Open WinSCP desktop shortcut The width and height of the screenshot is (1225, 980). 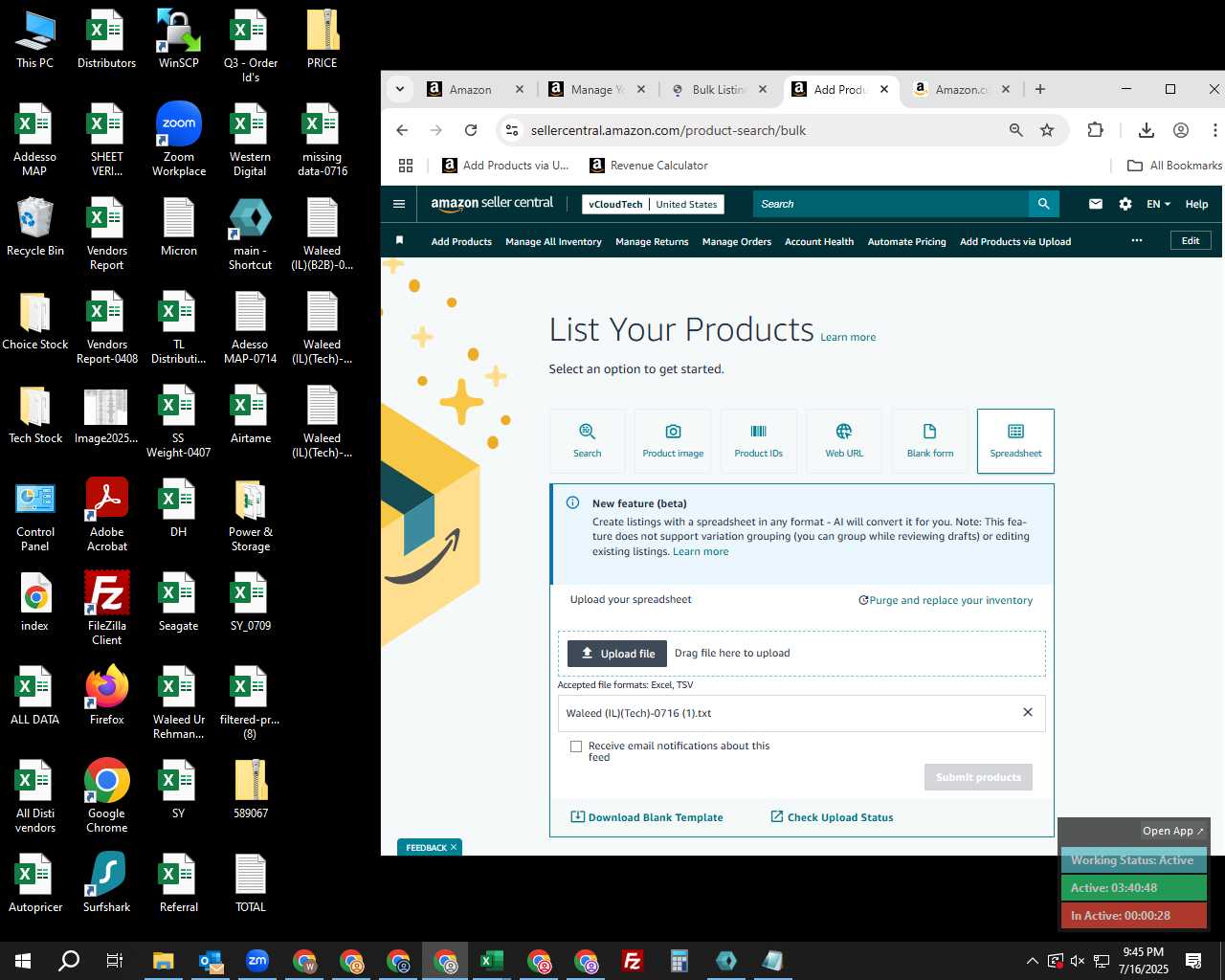[179, 39]
